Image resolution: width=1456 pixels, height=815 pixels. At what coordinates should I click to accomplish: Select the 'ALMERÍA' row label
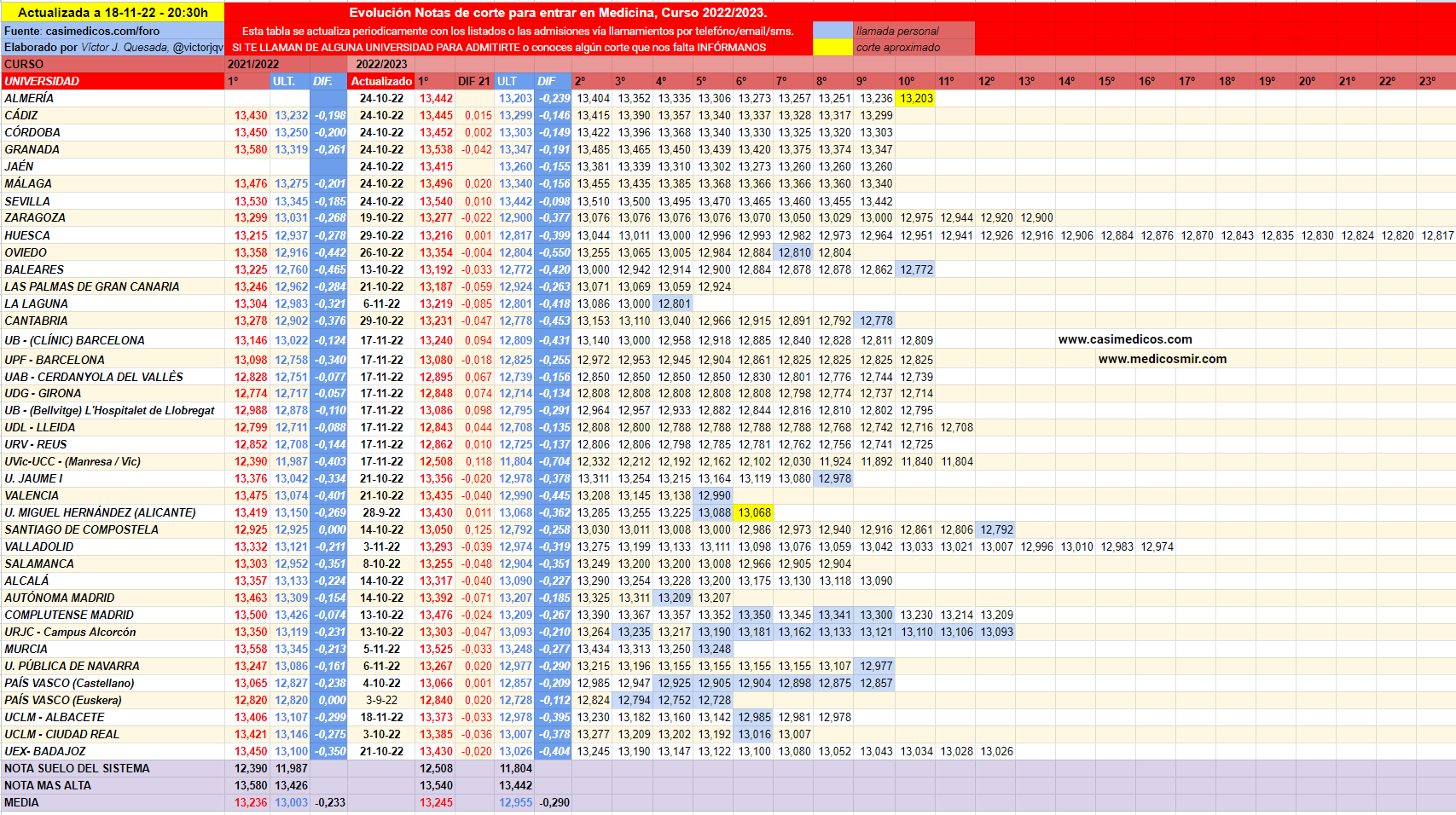click(x=113, y=98)
